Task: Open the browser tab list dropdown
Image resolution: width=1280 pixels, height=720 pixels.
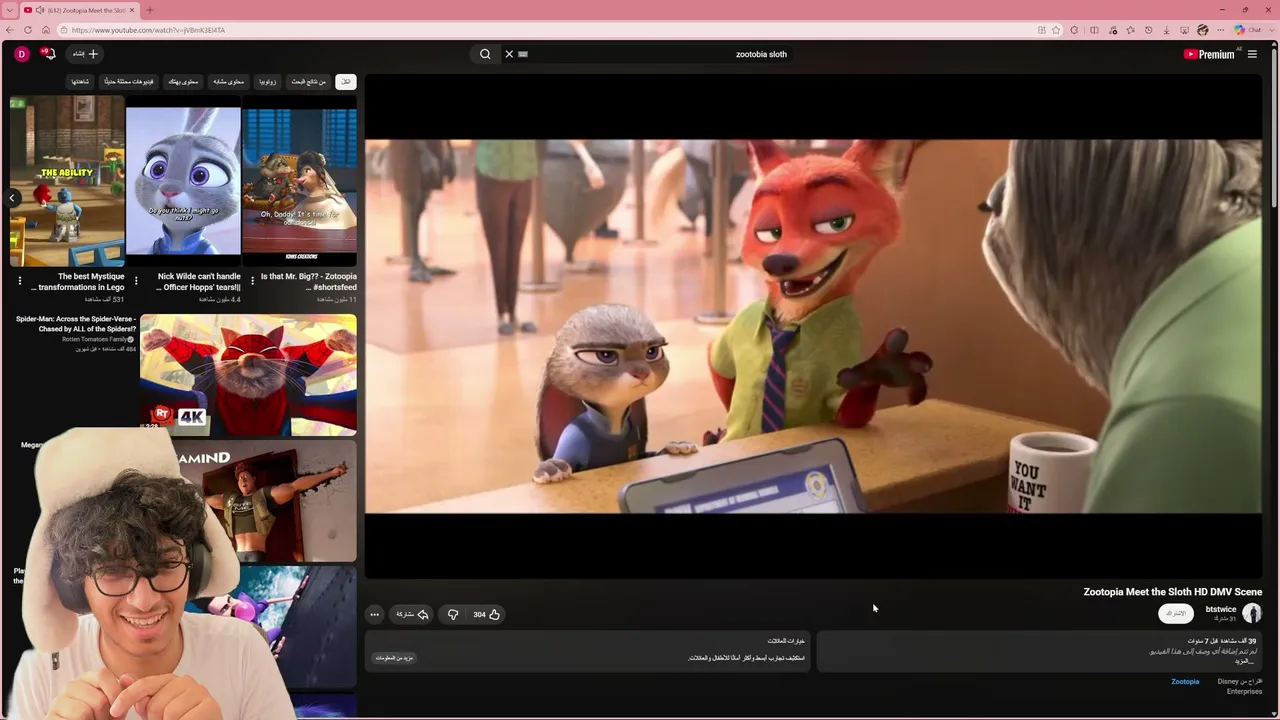Action: click(9, 10)
